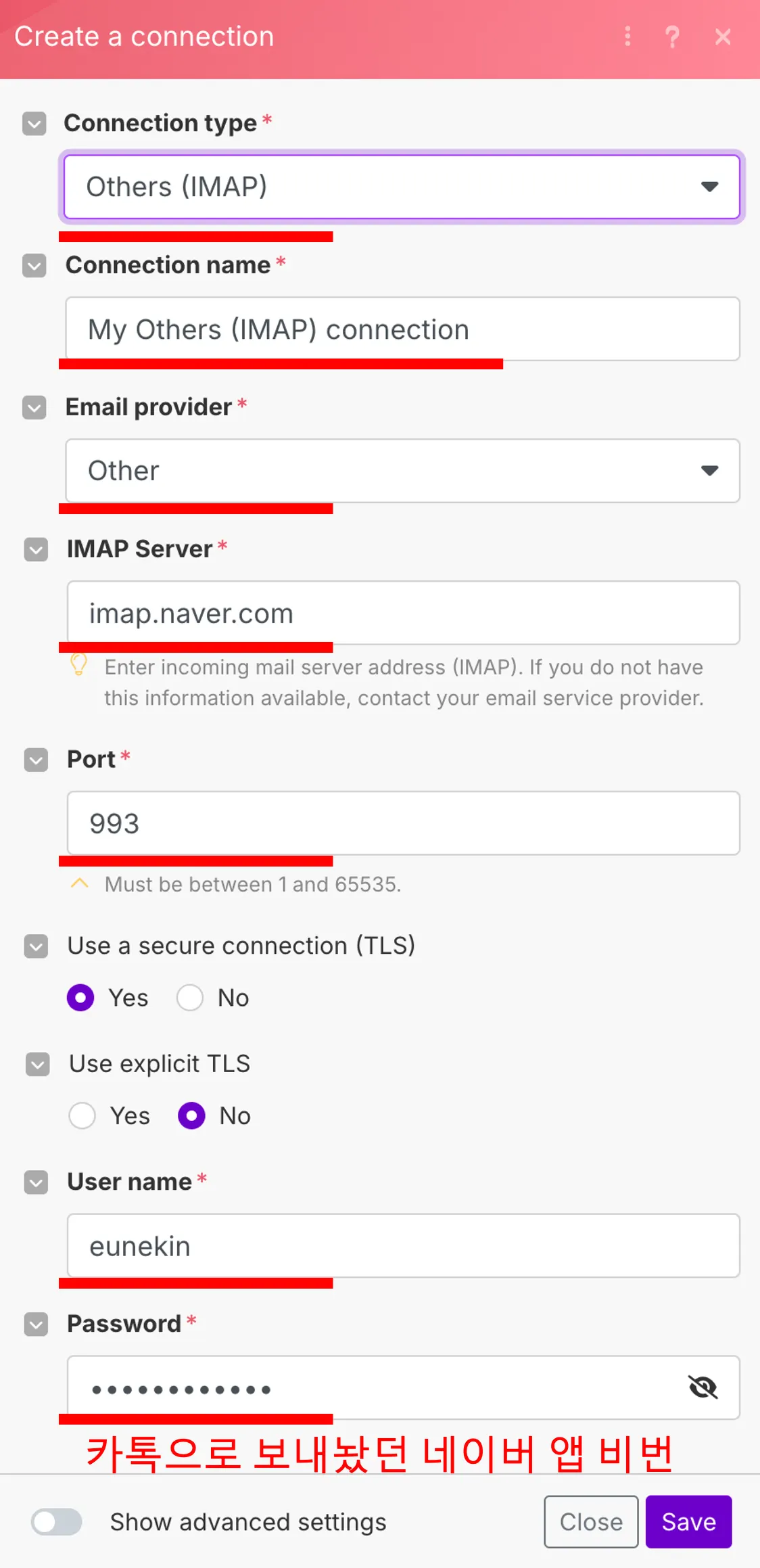The width and height of the screenshot is (760, 1568).
Task: Enable Show advanced settings toggle
Action: click(57, 1522)
